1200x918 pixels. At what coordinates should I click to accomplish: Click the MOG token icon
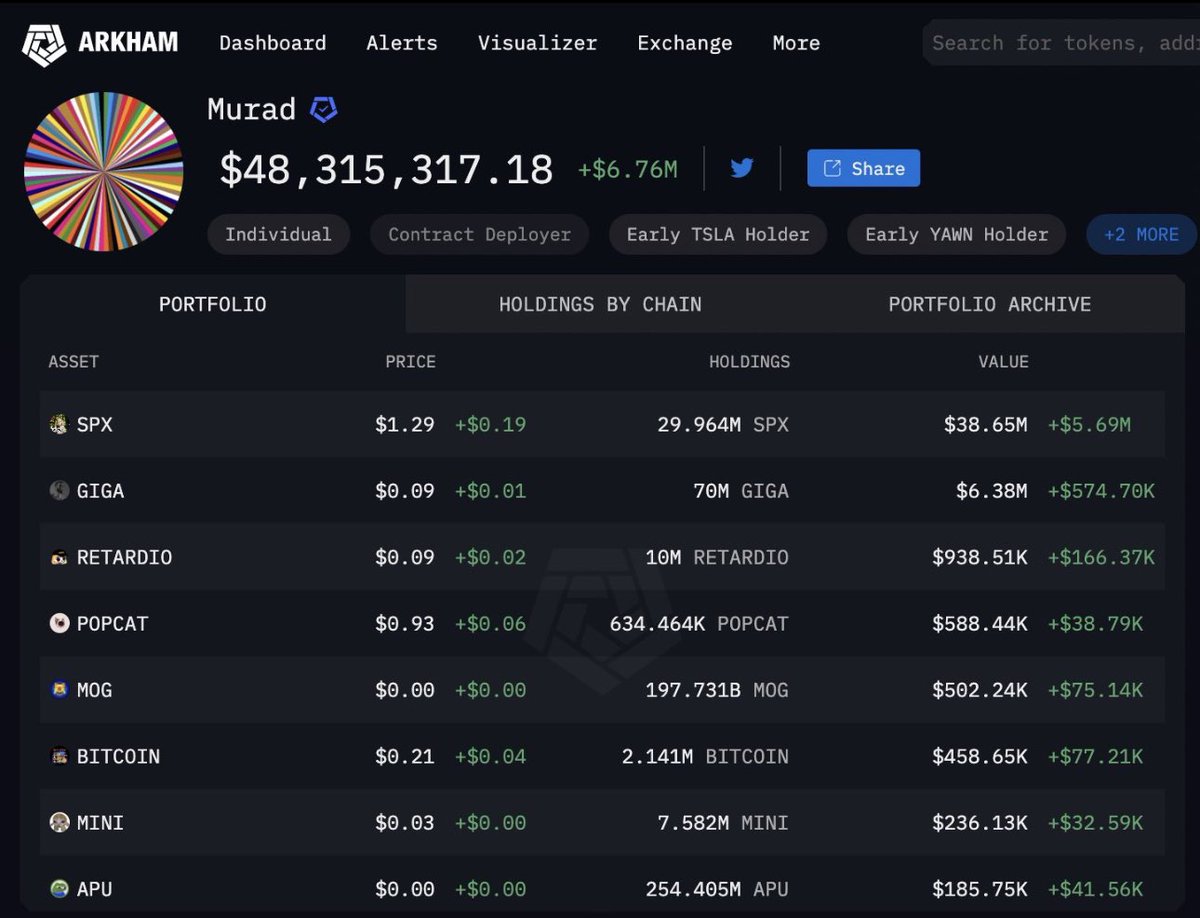point(59,690)
